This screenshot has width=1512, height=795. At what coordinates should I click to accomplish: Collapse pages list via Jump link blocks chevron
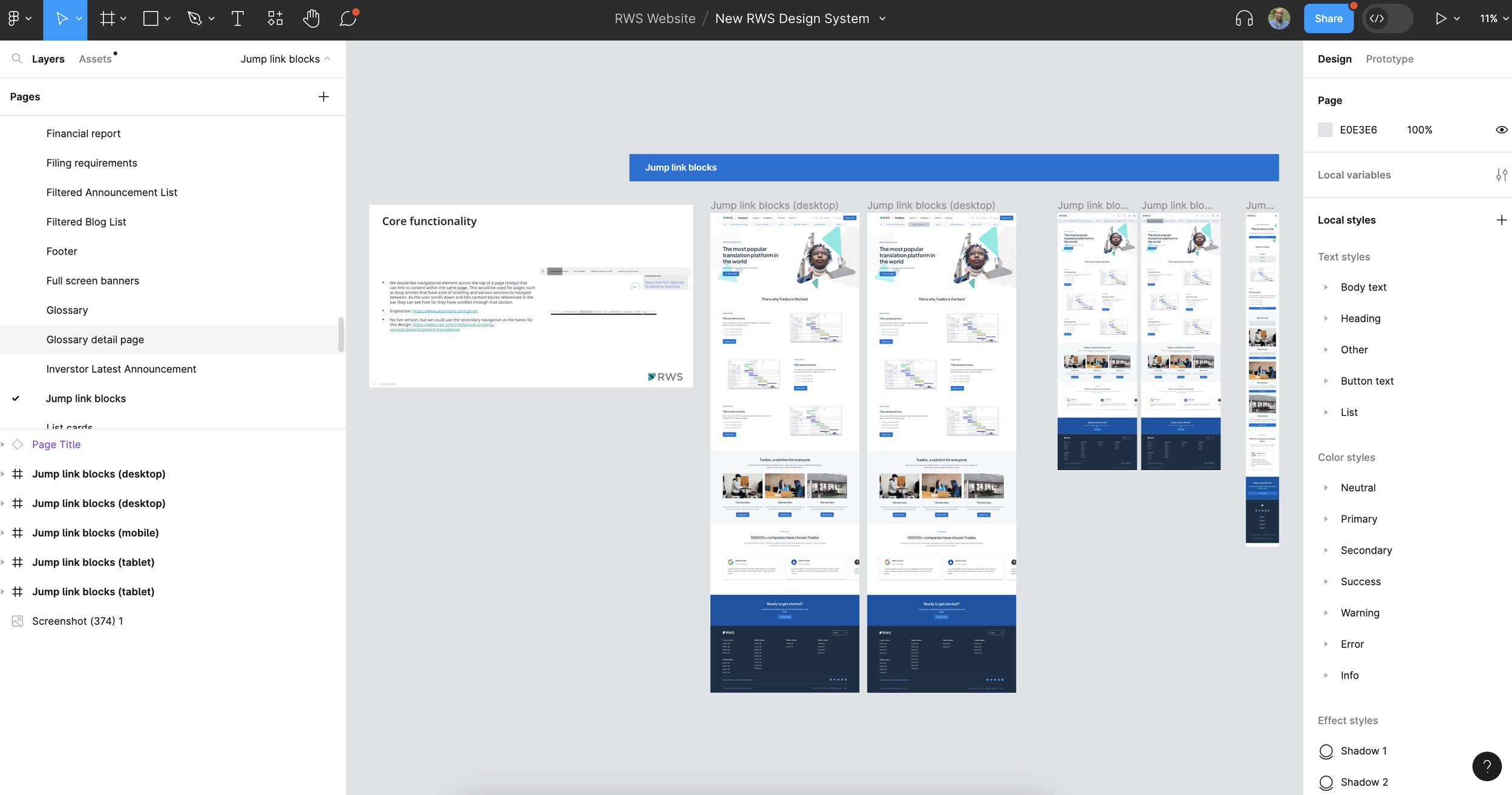coord(328,59)
